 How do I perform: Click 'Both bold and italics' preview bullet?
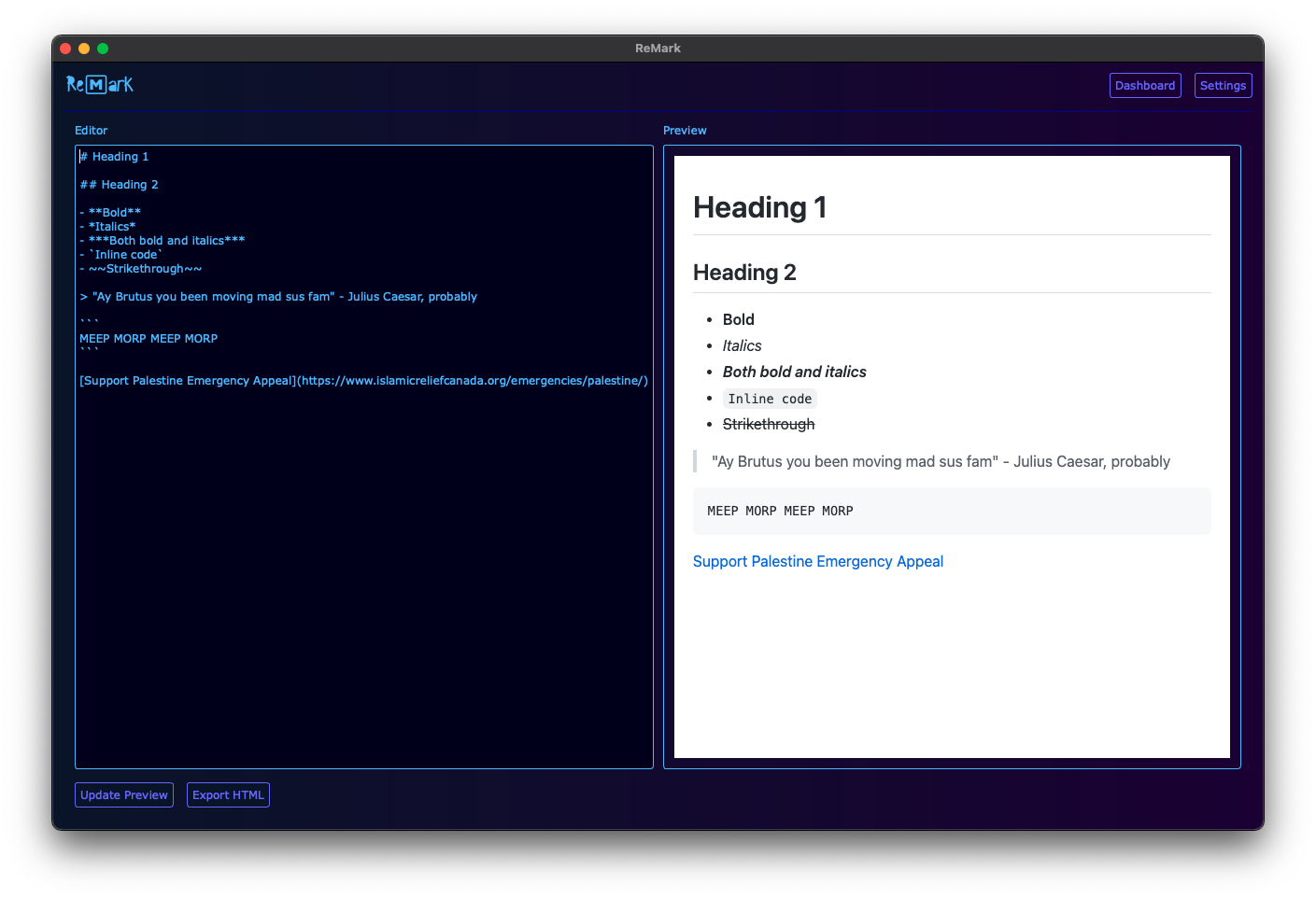[795, 372]
